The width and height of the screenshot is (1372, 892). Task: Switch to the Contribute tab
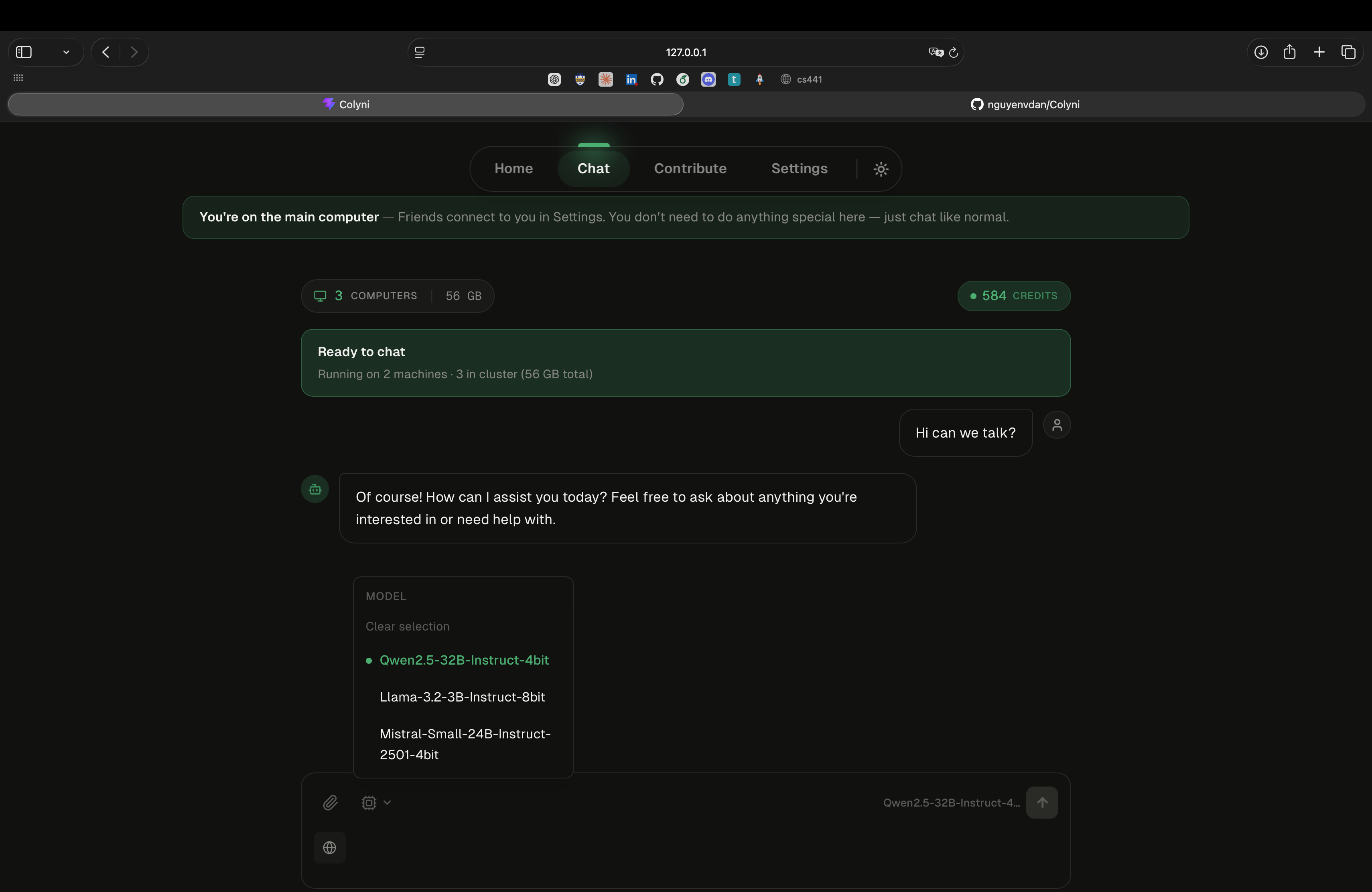(x=690, y=168)
